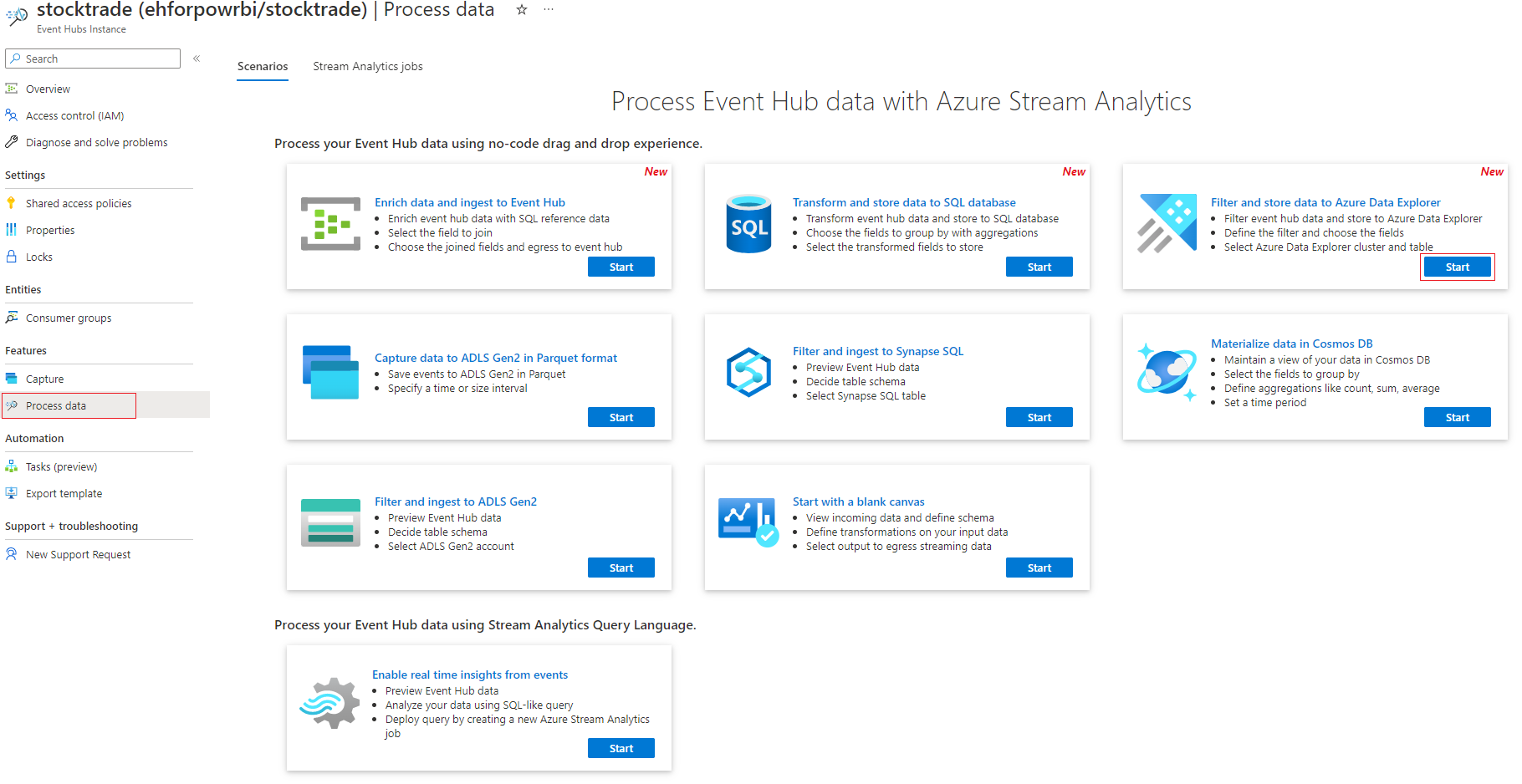Open New Support Request
1522x784 pixels.
[79, 554]
